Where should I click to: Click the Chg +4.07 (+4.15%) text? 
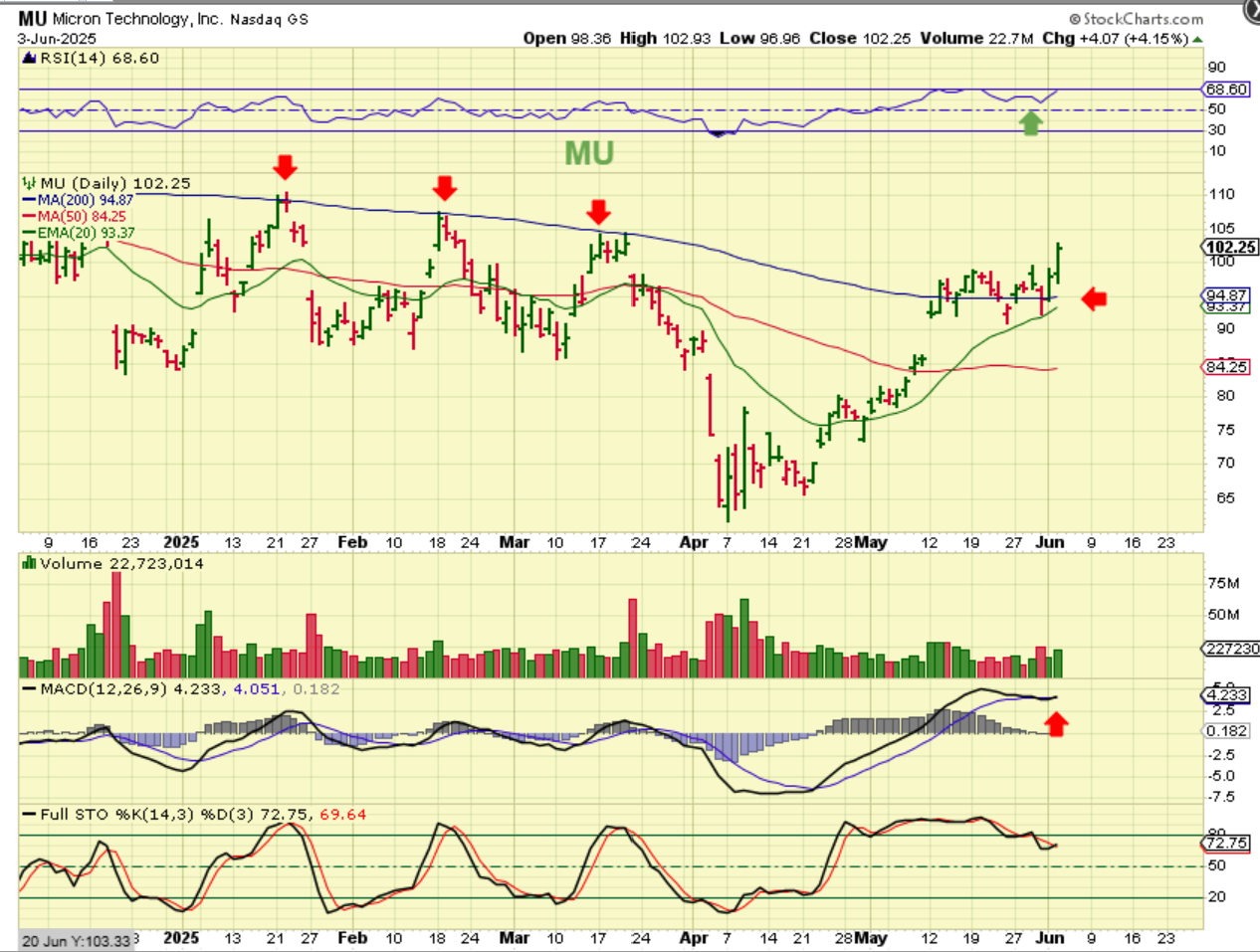pos(1115,39)
